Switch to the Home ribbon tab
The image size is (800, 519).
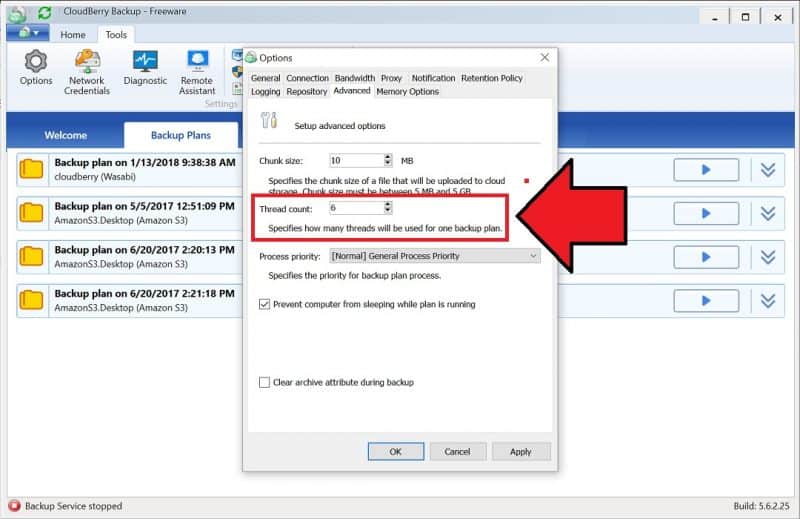[73, 35]
